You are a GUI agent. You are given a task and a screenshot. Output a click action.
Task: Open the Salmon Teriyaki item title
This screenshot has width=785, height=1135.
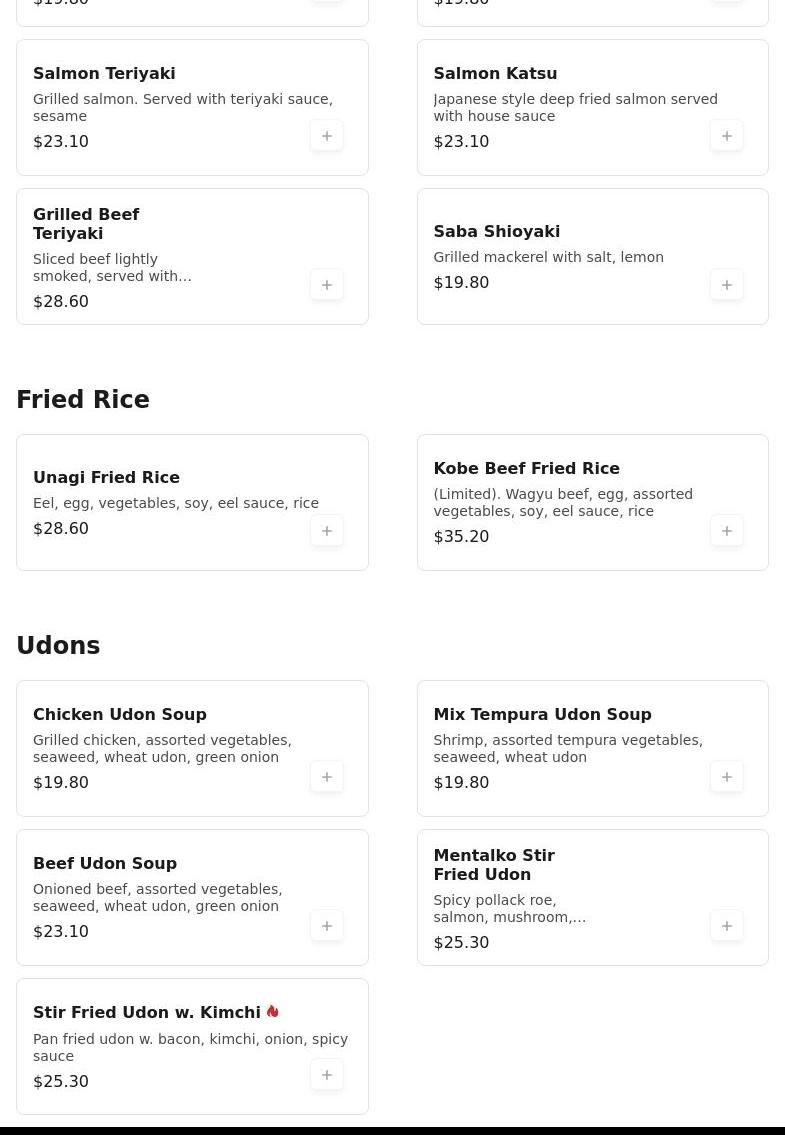(104, 73)
